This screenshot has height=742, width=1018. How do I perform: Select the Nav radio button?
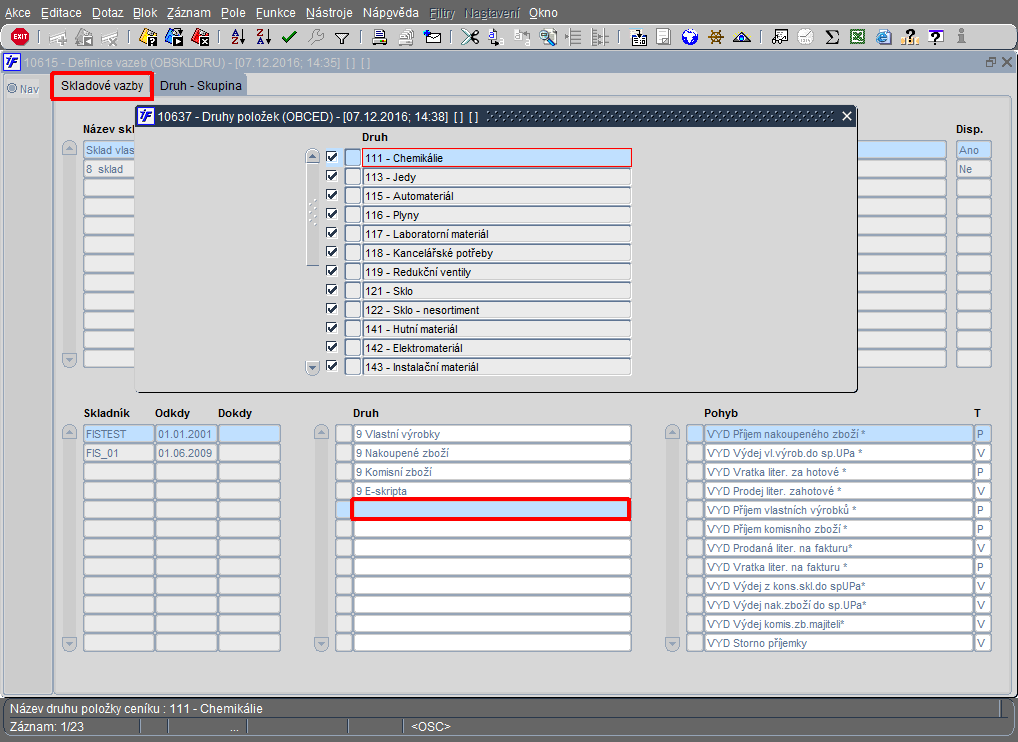pyautogui.click(x=13, y=89)
